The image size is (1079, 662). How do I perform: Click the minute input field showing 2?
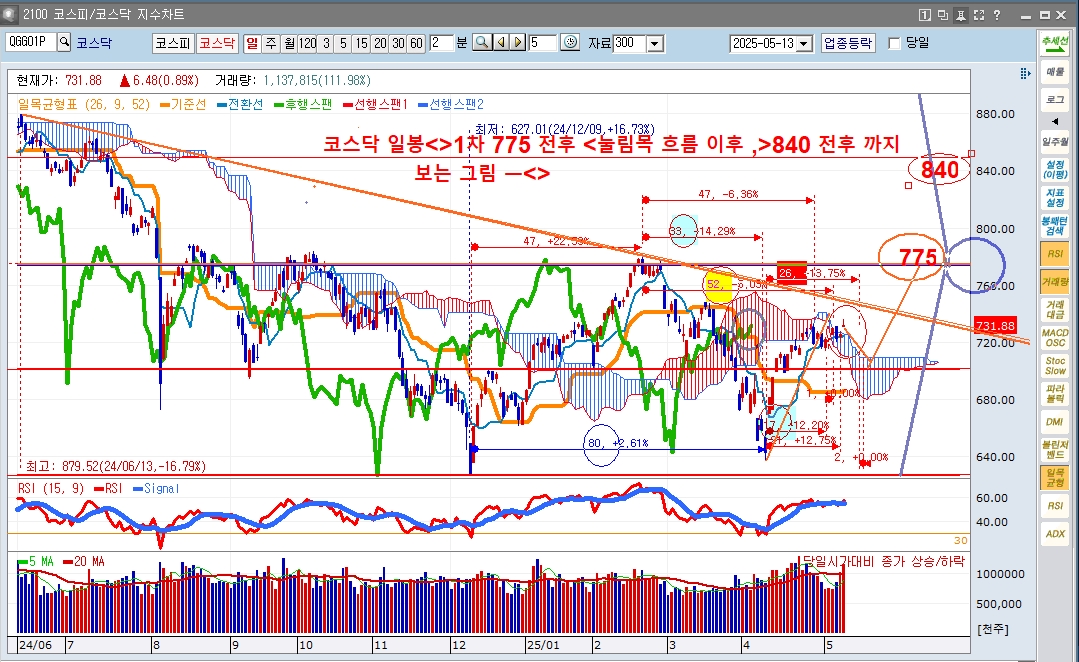(441, 43)
